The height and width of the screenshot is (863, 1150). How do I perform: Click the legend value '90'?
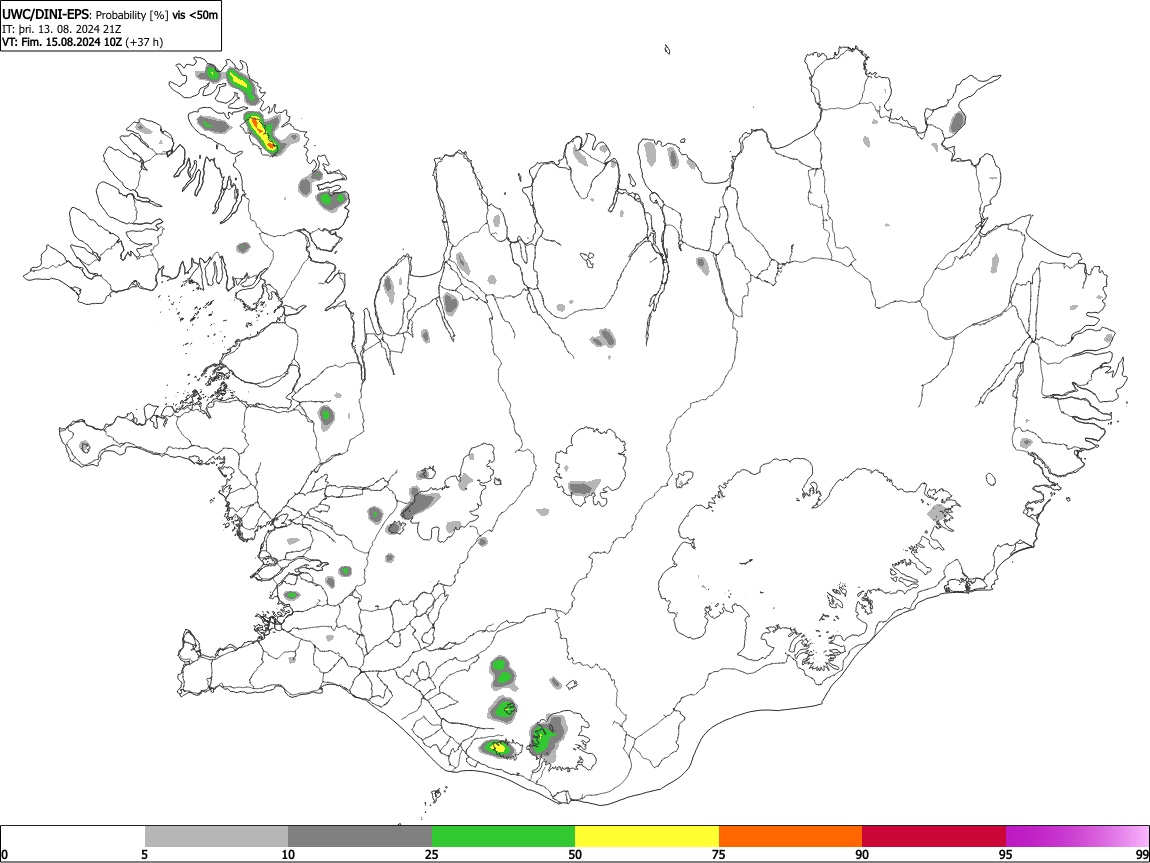click(862, 855)
